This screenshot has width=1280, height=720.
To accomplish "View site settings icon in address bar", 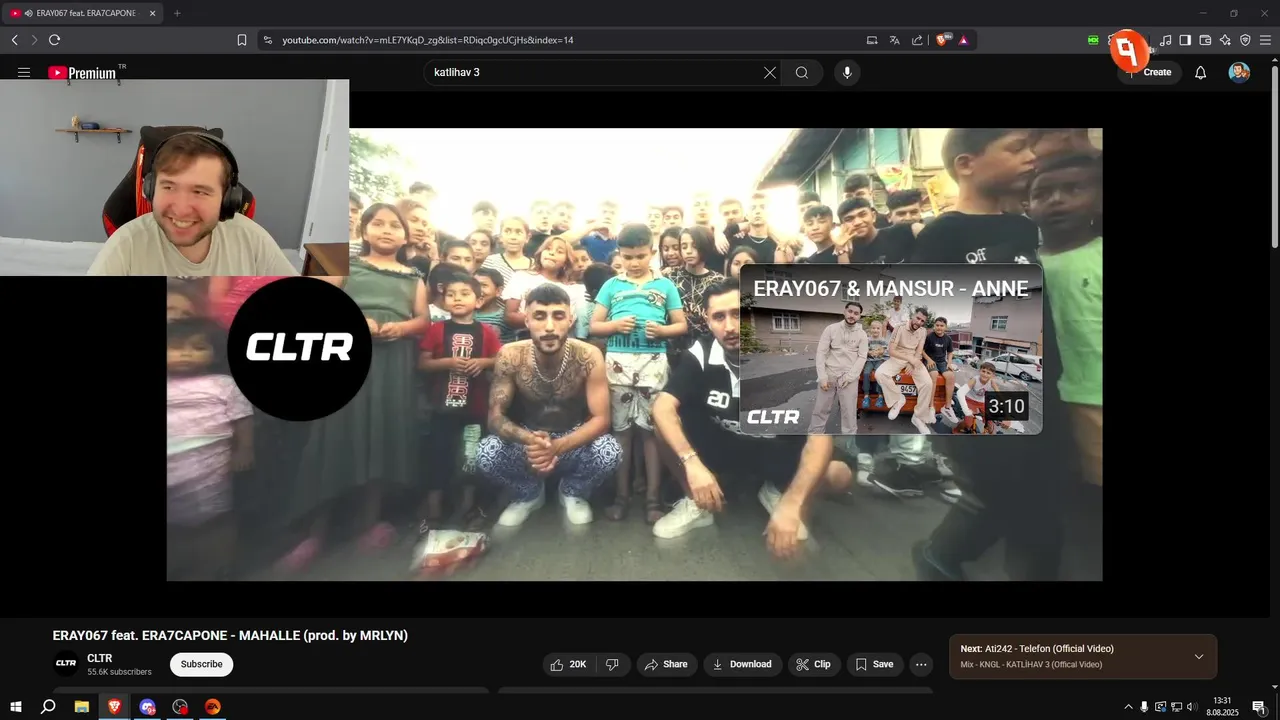I will [x=267, y=40].
